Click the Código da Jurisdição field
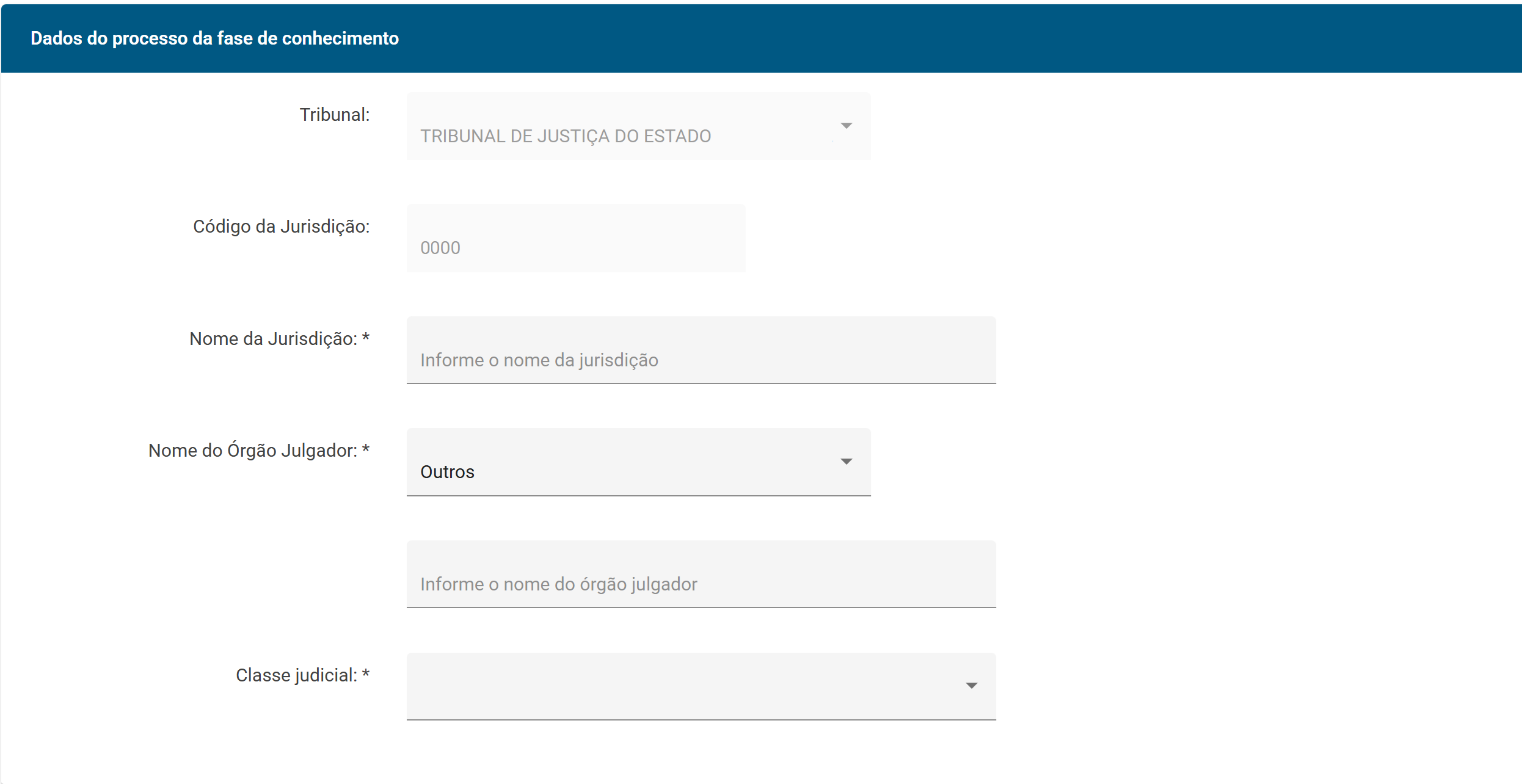Screen dimensions: 1522x784 click(x=576, y=238)
